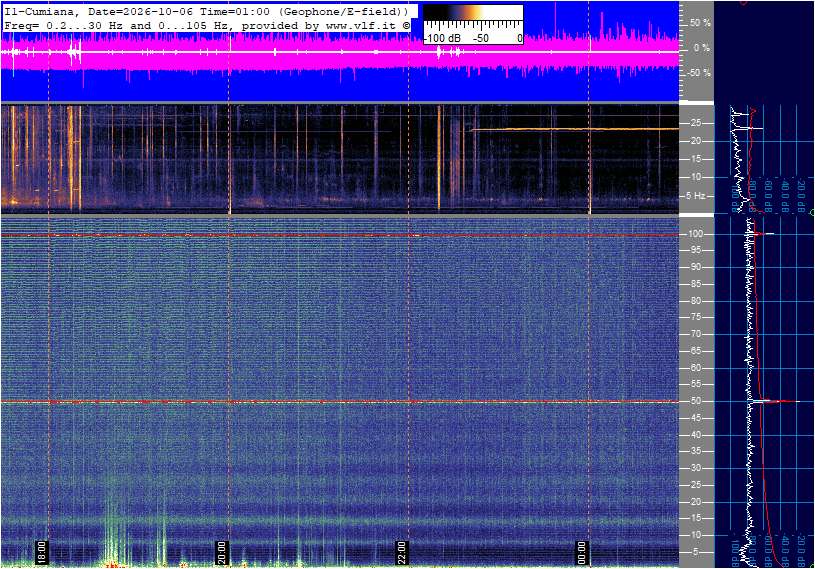Click the '-50' label on color scale
815x569 pixels.
[481, 38]
